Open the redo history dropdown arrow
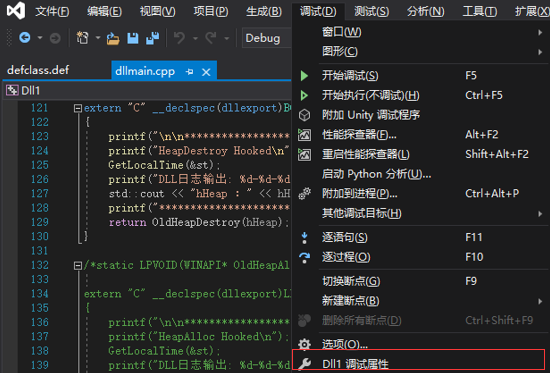This screenshot has height=373, width=550. click(x=227, y=38)
